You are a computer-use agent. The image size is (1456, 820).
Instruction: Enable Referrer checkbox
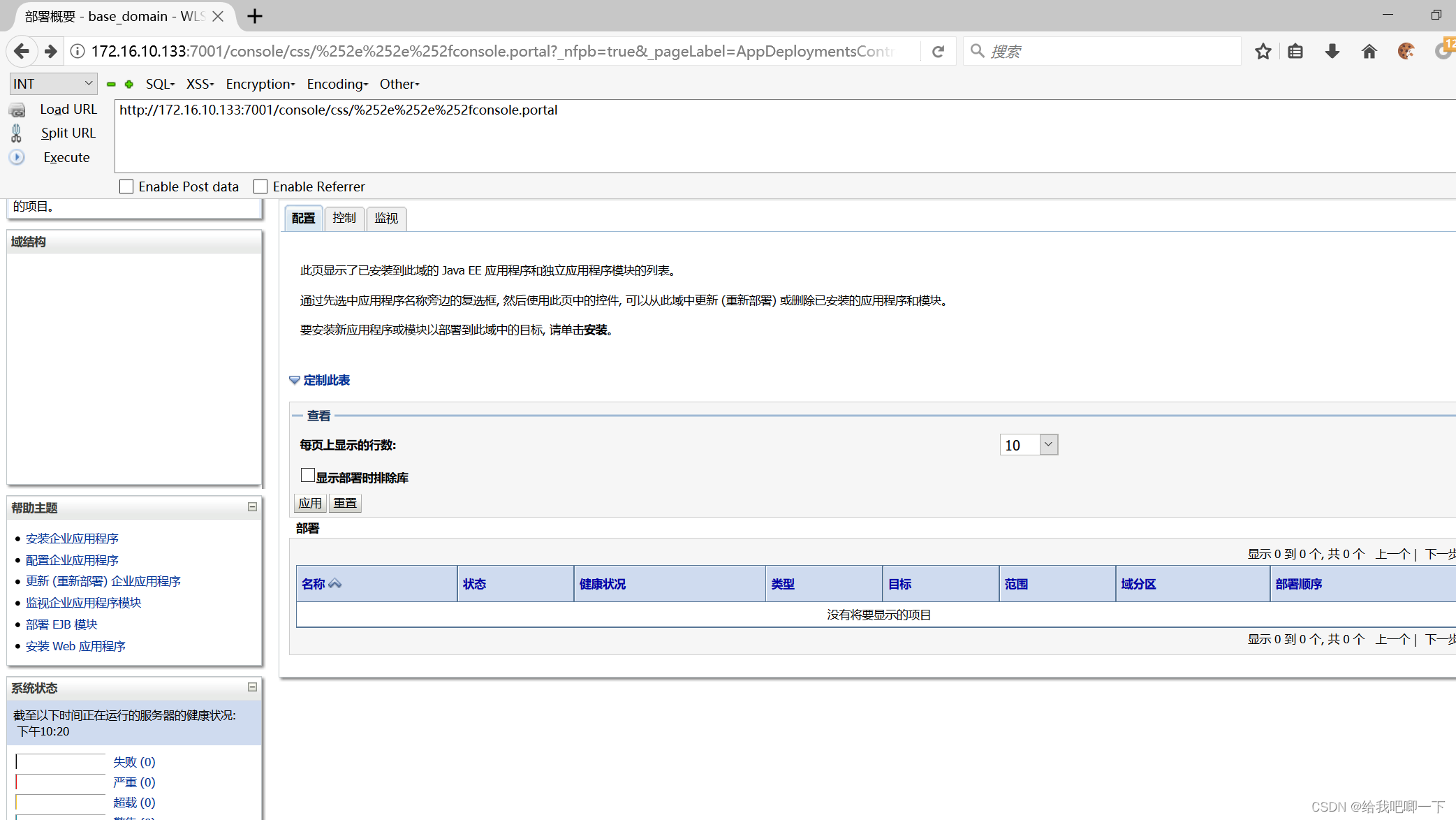(x=260, y=186)
